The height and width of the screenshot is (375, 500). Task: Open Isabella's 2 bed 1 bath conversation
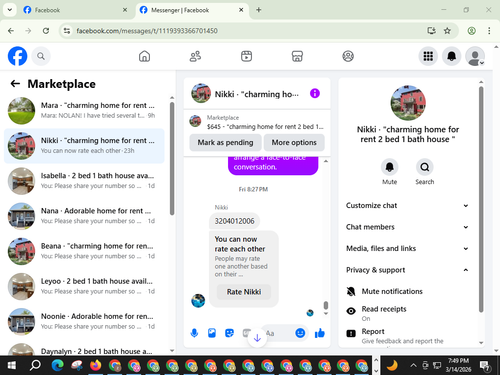tap(84, 181)
